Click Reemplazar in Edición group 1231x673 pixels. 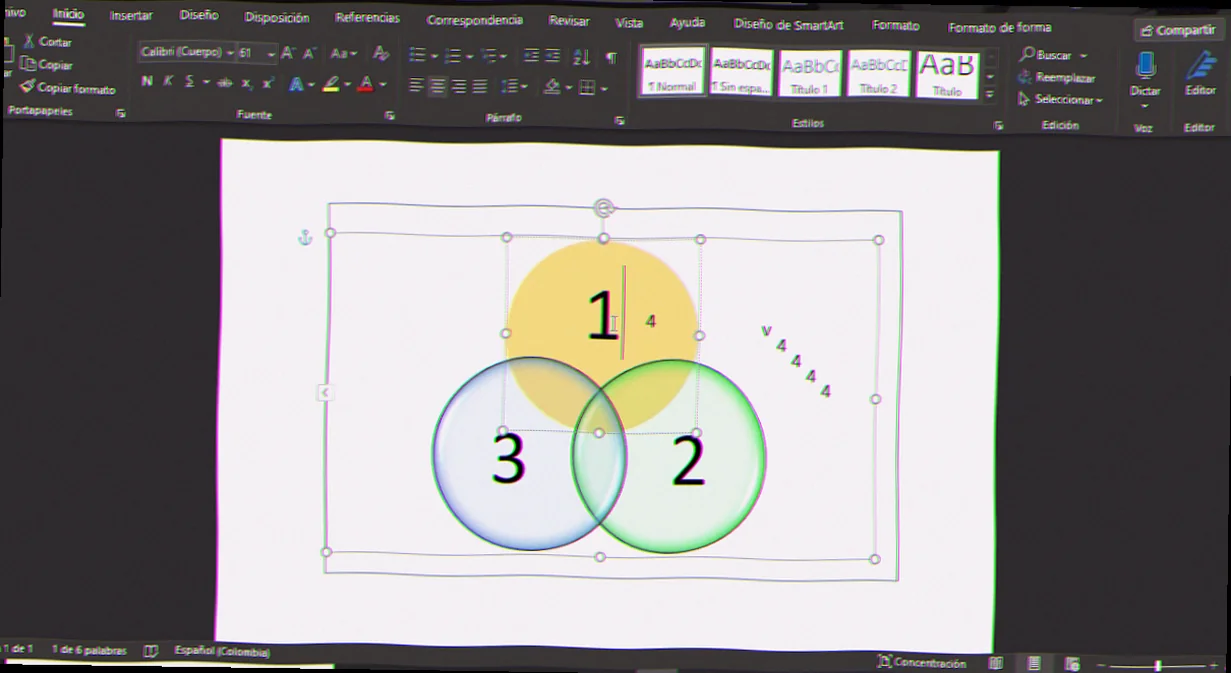tap(1057, 77)
